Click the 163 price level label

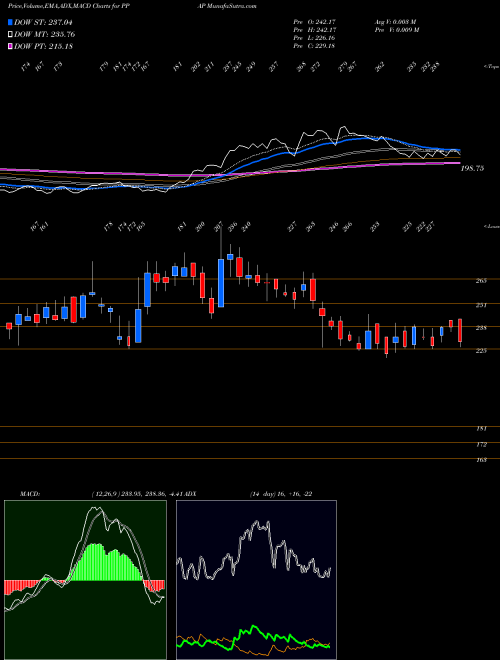(x=481, y=460)
